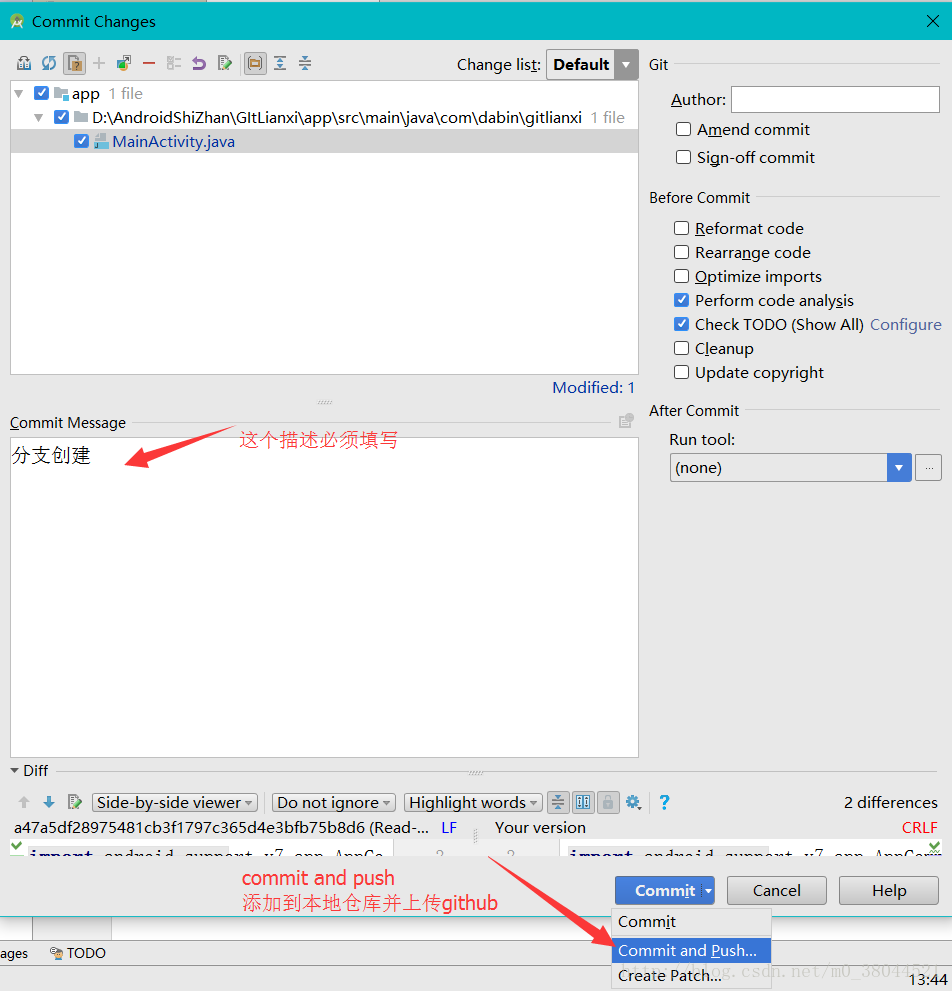The image size is (952, 991).
Task: Click the red Remove minus icon
Action: (x=149, y=63)
